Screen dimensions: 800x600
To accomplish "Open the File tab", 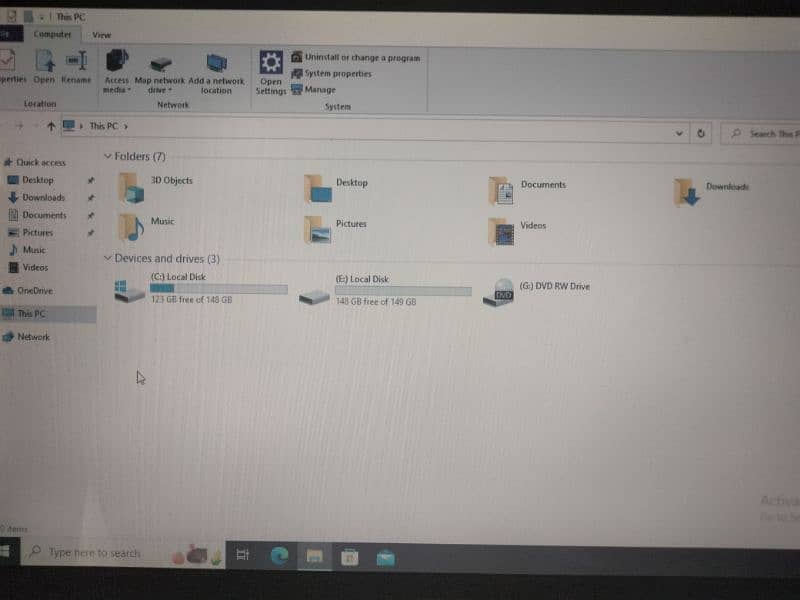I will (x=9, y=34).
